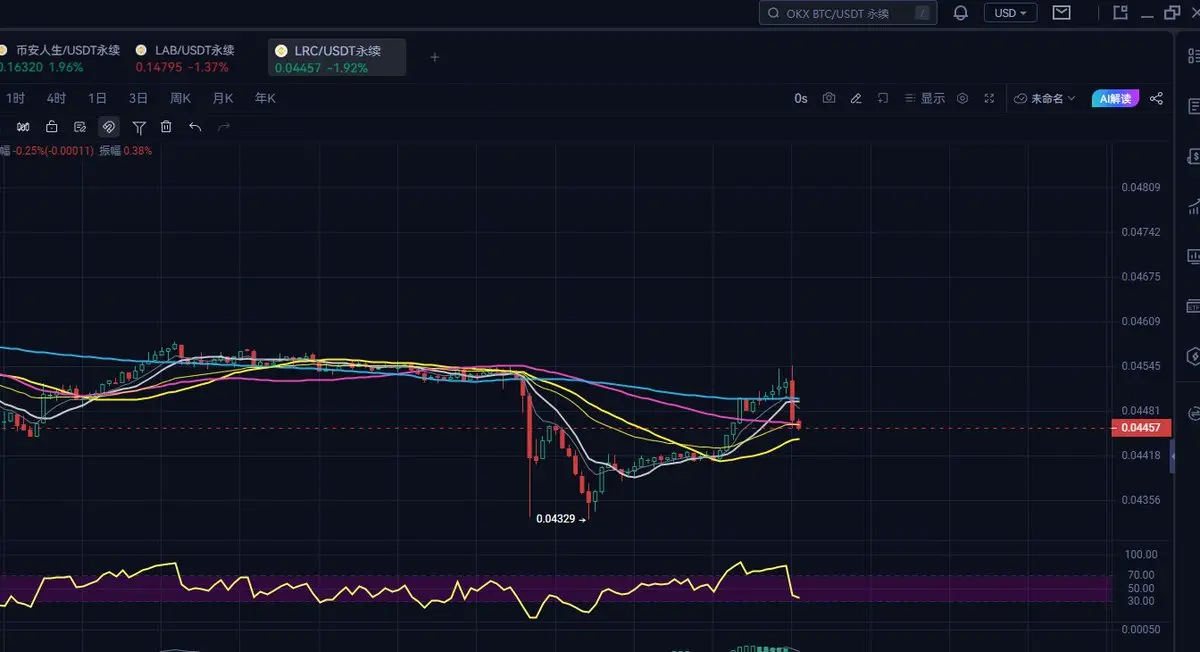Screen dimensions: 1200x652
Task: Click the candlestick style icon
Action: click(x=23, y=127)
